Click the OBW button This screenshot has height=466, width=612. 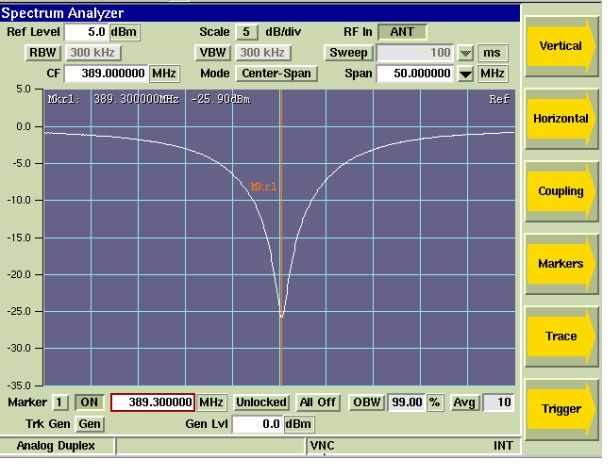[365, 402]
